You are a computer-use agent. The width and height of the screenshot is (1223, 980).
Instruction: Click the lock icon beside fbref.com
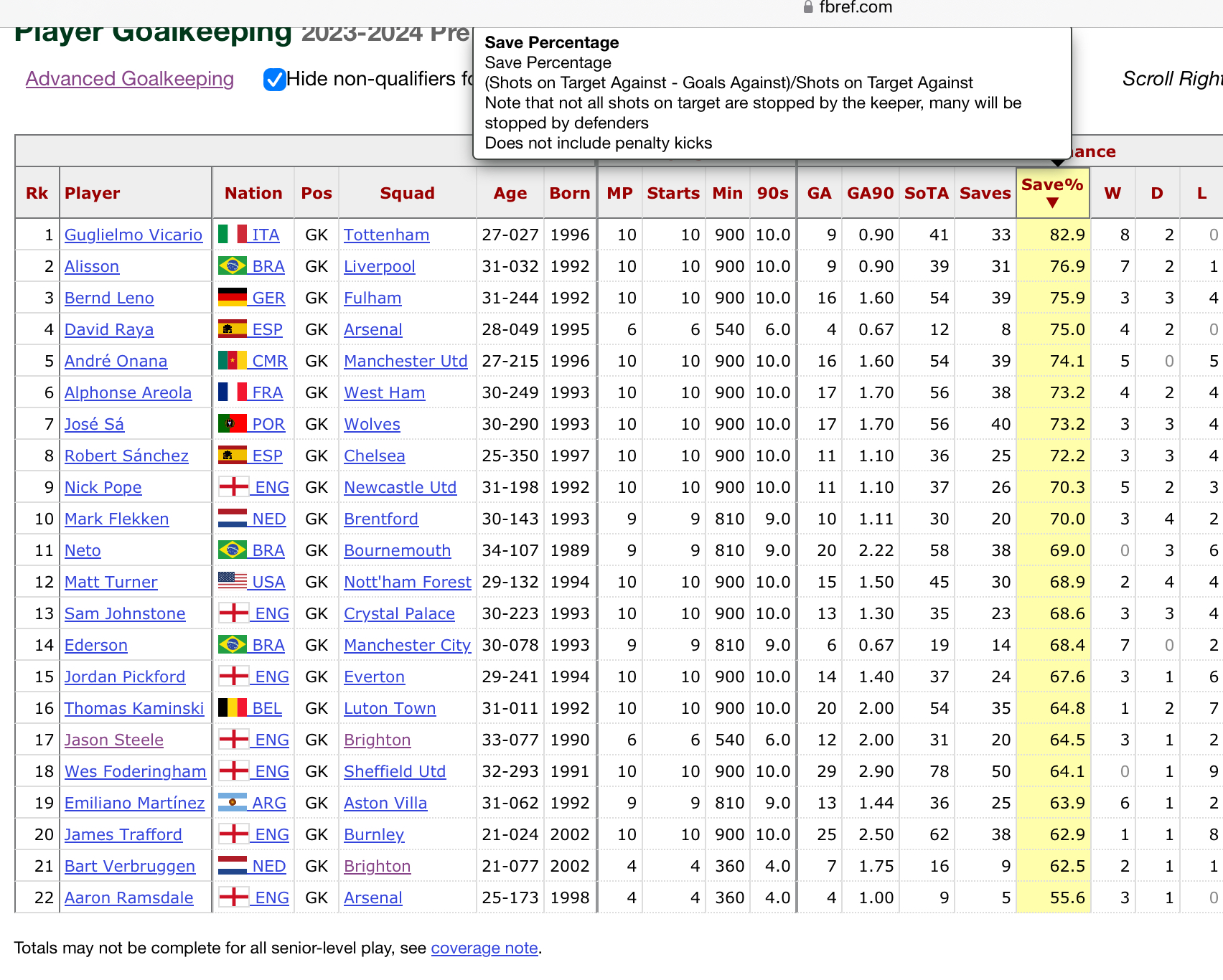[808, 7]
